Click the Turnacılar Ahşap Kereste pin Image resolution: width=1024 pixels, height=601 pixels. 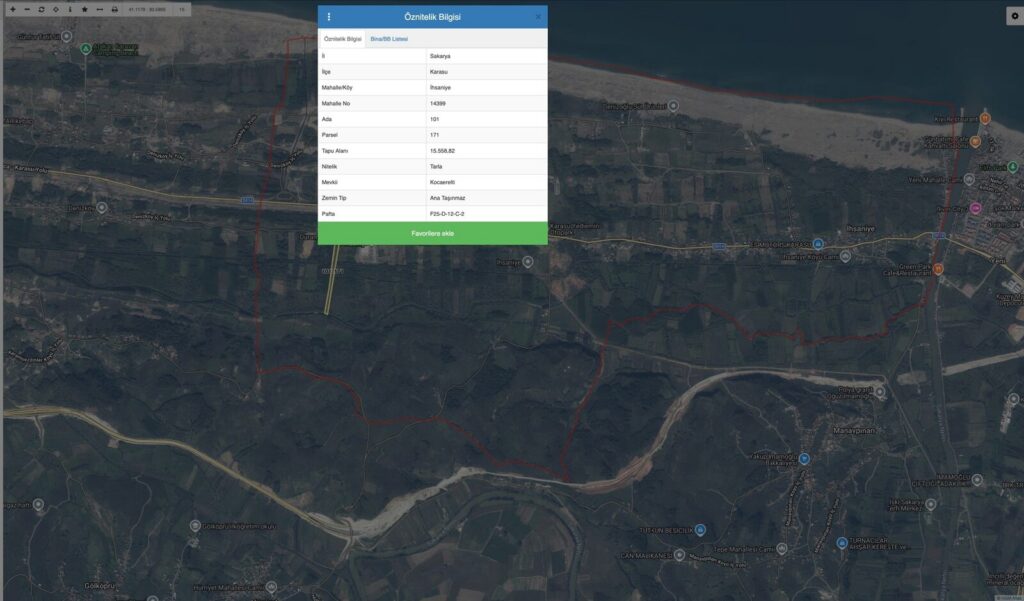[842, 542]
